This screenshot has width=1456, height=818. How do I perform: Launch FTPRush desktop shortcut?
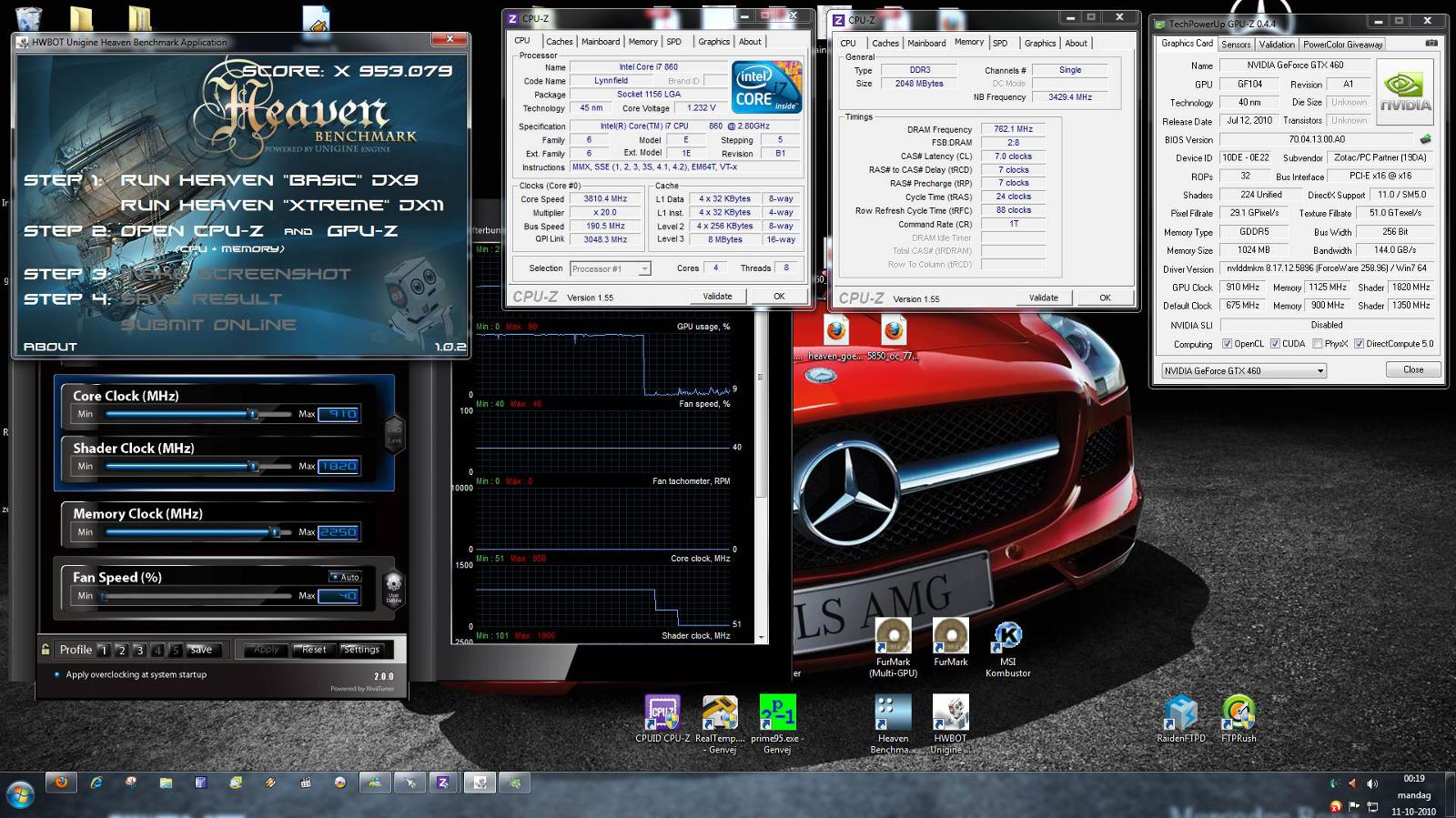tap(1239, 719)
